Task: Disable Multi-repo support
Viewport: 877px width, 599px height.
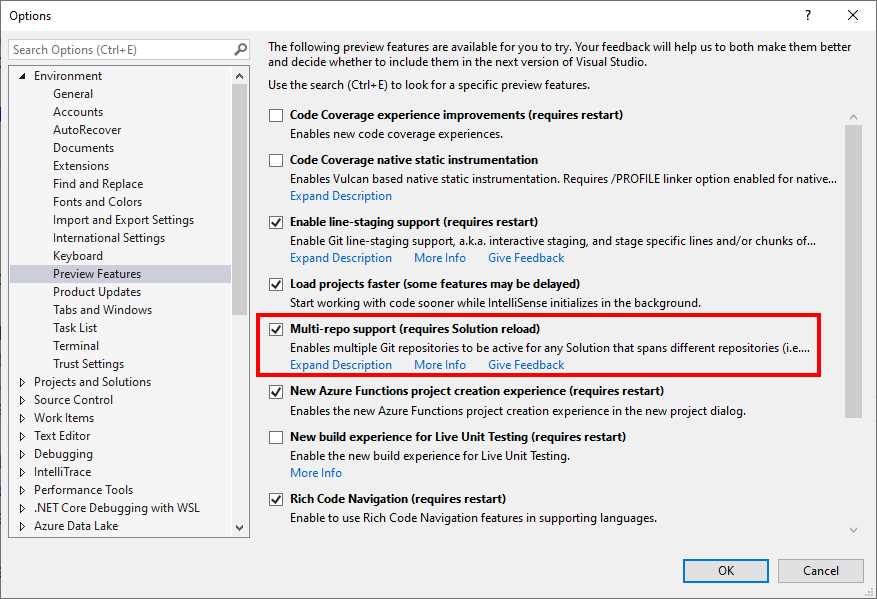Action: (x=276, y=330)
